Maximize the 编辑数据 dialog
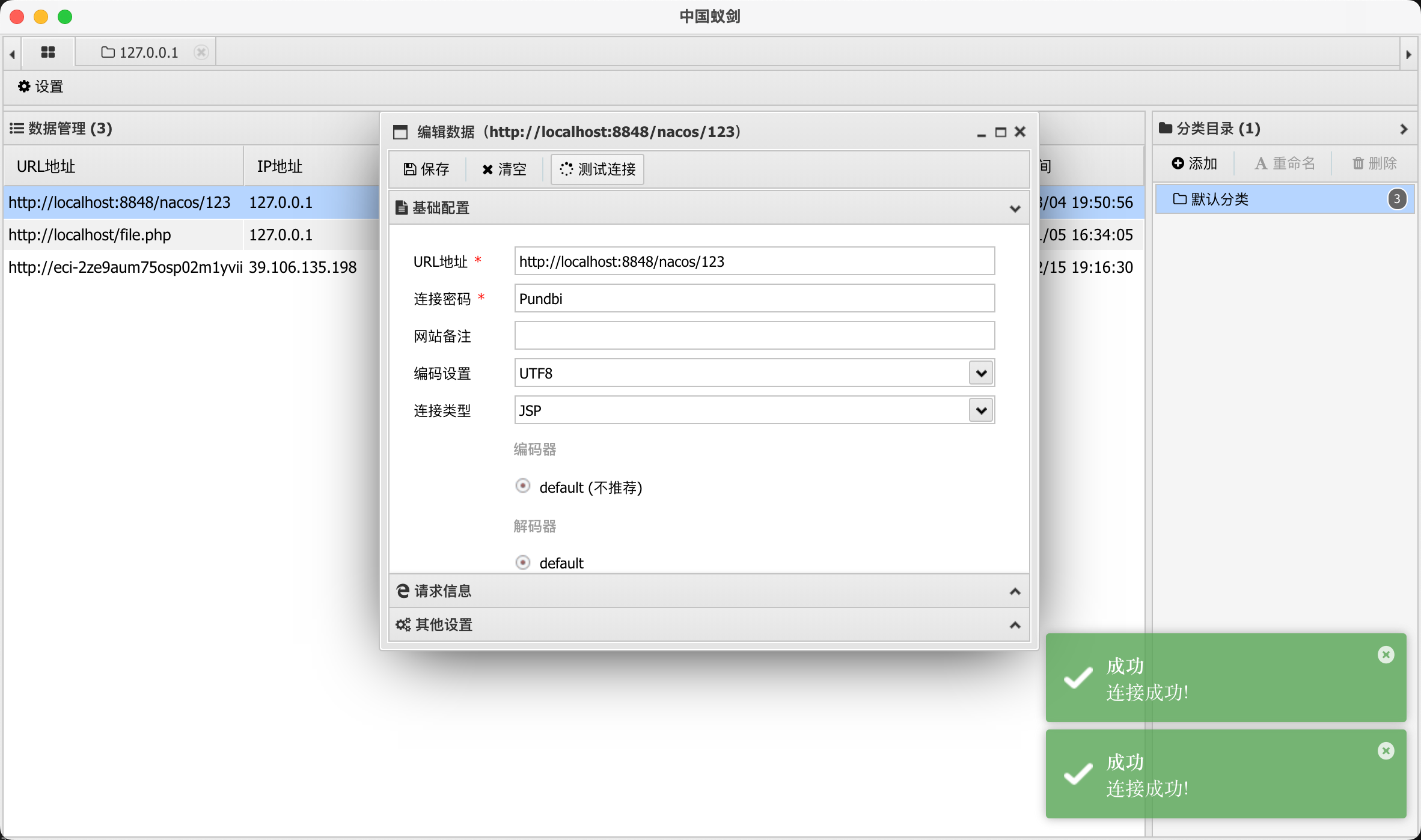This screenshot has width=1421, height=840. tap(1001, 132)
